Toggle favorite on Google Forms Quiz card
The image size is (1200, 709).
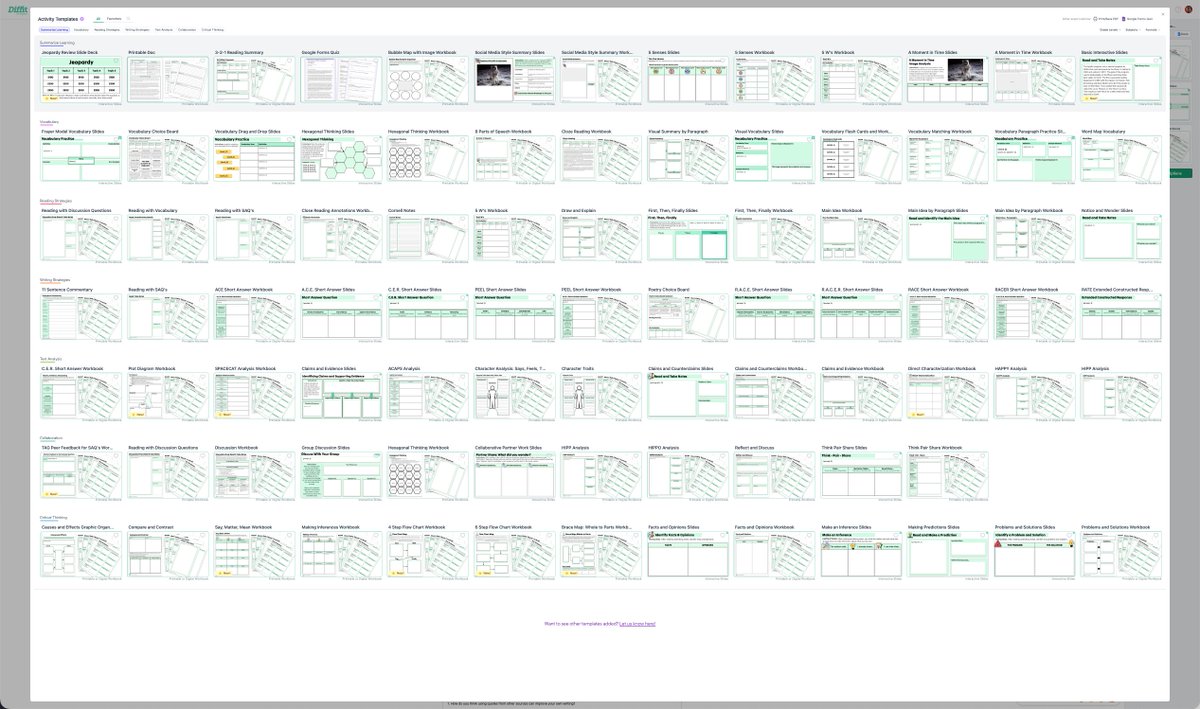376,61
